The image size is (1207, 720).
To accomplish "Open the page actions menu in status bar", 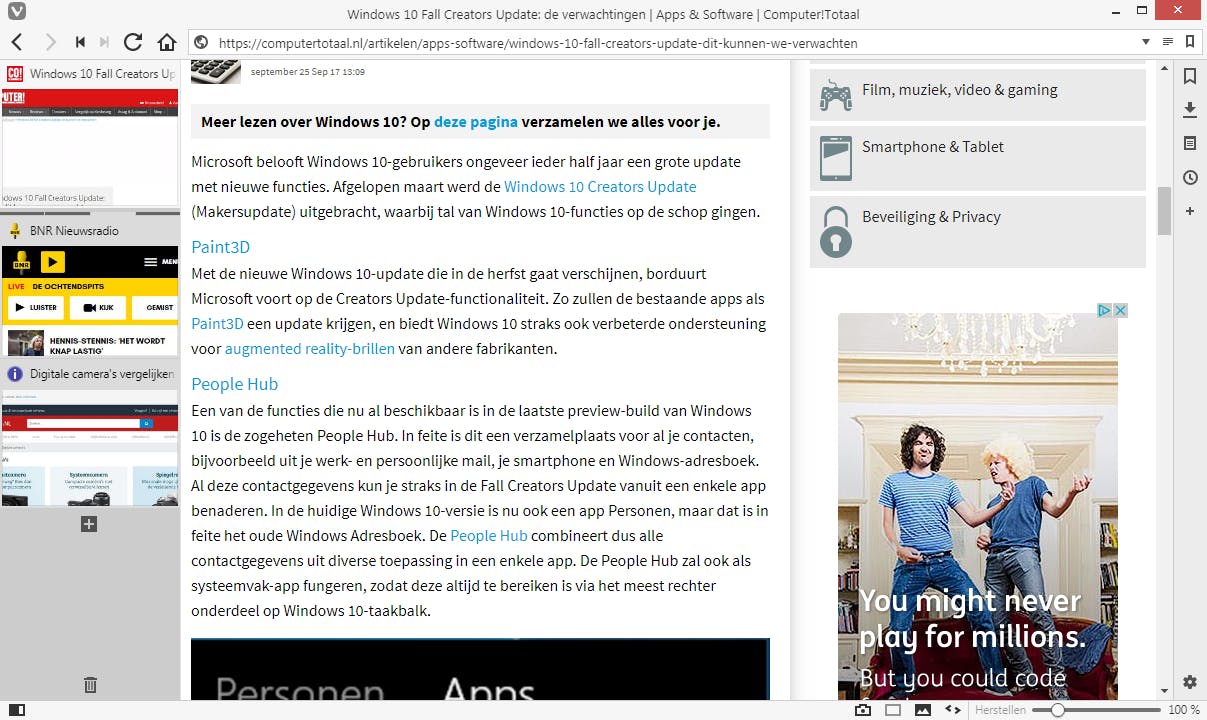I will pos(952,709).
